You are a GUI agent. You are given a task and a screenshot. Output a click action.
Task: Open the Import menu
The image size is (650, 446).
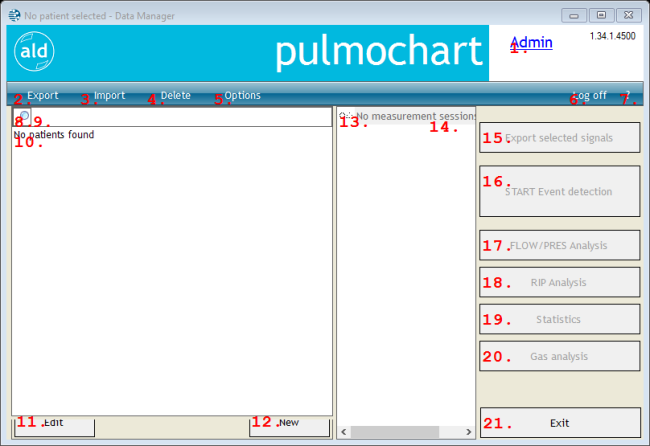coord(109,96)
